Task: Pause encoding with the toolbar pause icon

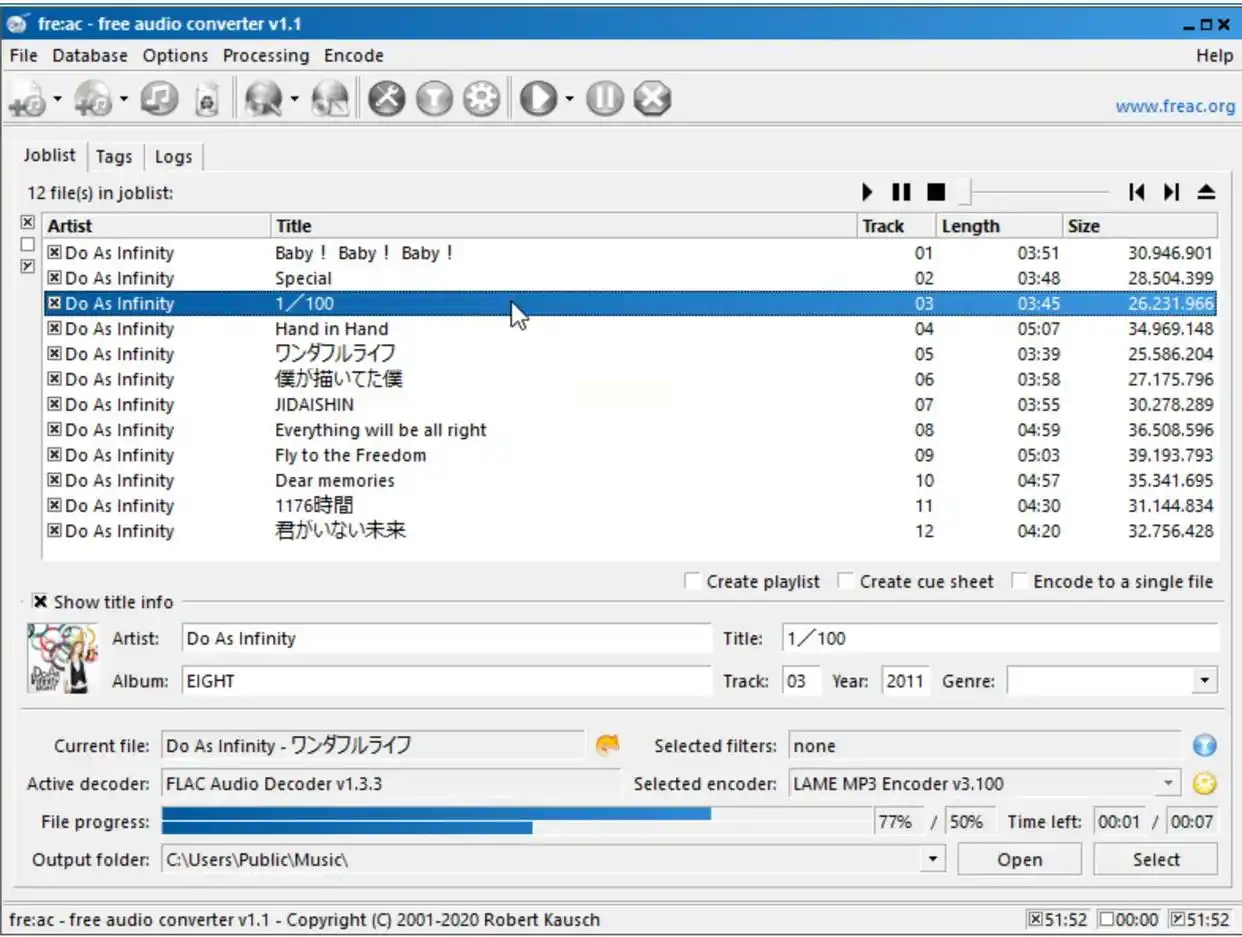Action: click(604, 98)
